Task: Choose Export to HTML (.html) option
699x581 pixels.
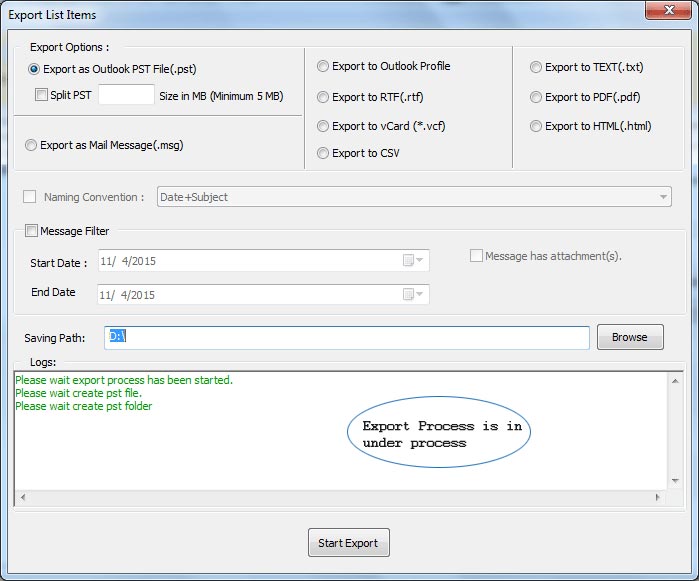Action: point(537,126)
